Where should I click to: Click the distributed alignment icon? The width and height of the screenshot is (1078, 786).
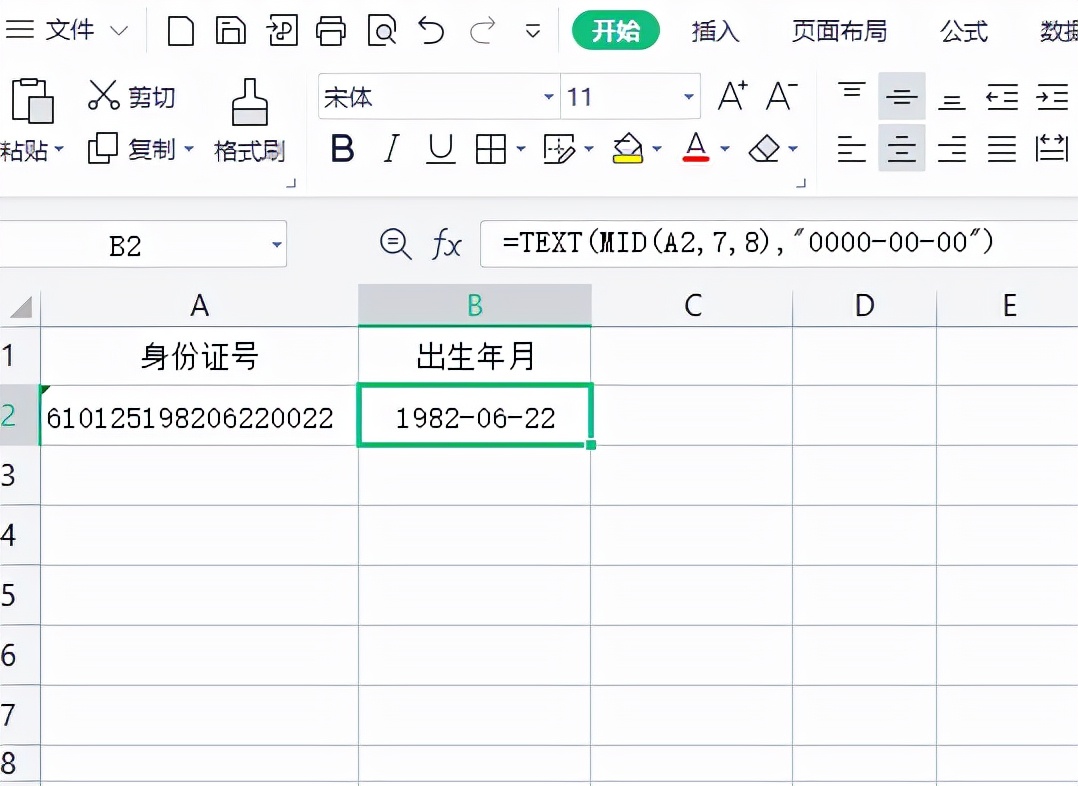pyautogui.click(x=1052, y=149)
